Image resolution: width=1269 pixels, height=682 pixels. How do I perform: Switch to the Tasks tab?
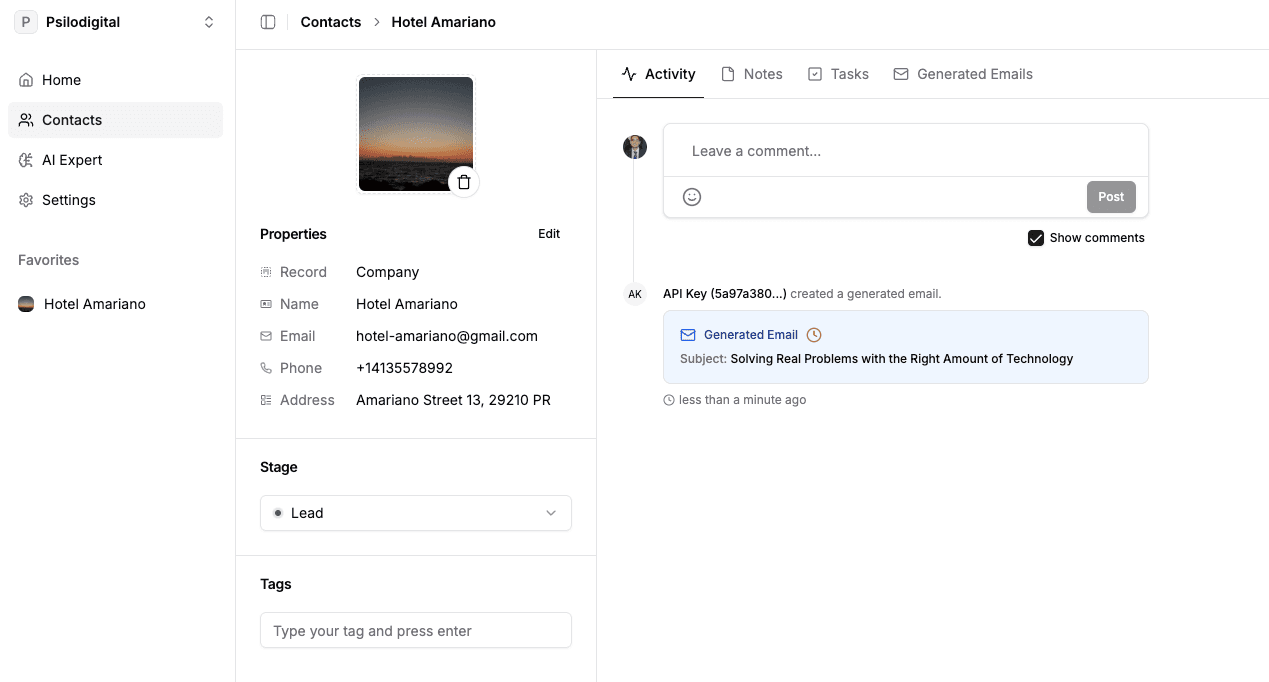(x=838, y=74)
